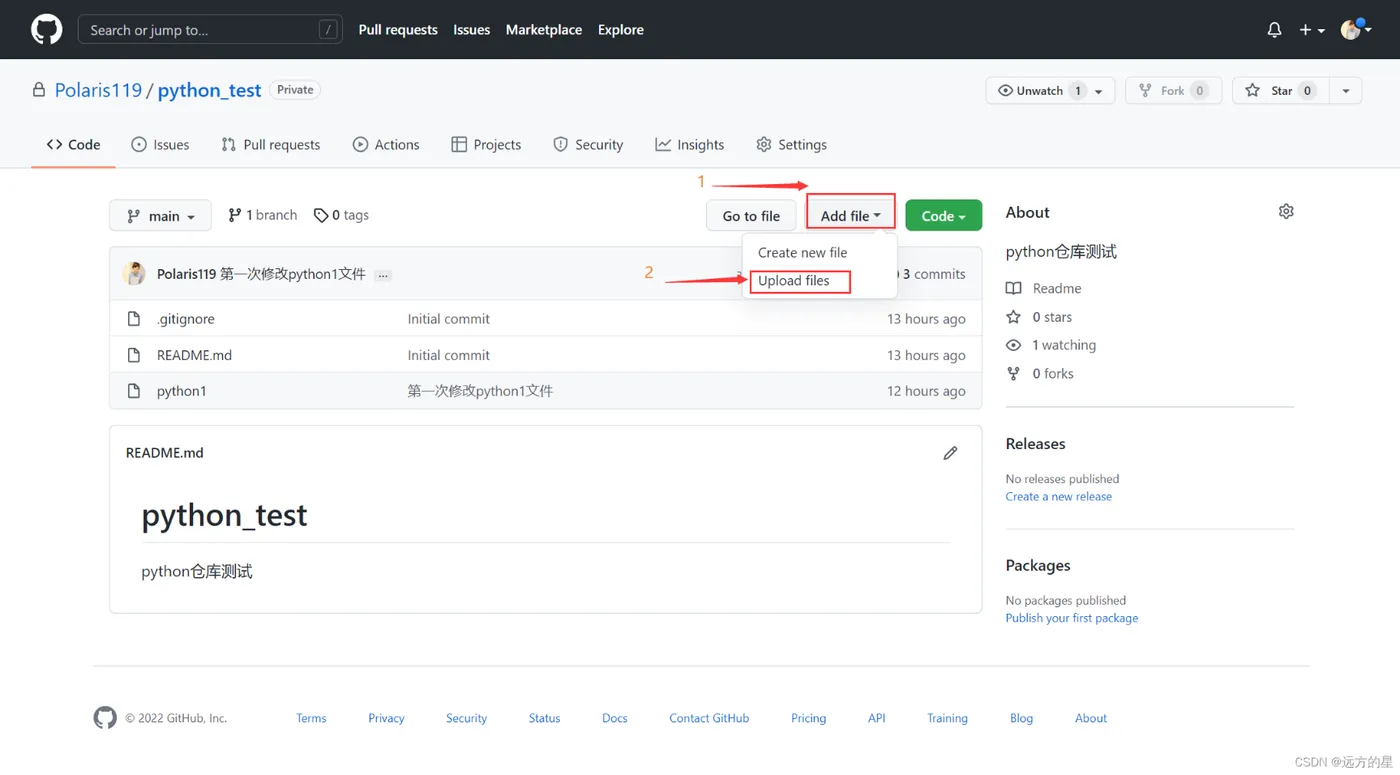Switch to the Actions tab
1400x775 pixels.
386,145
